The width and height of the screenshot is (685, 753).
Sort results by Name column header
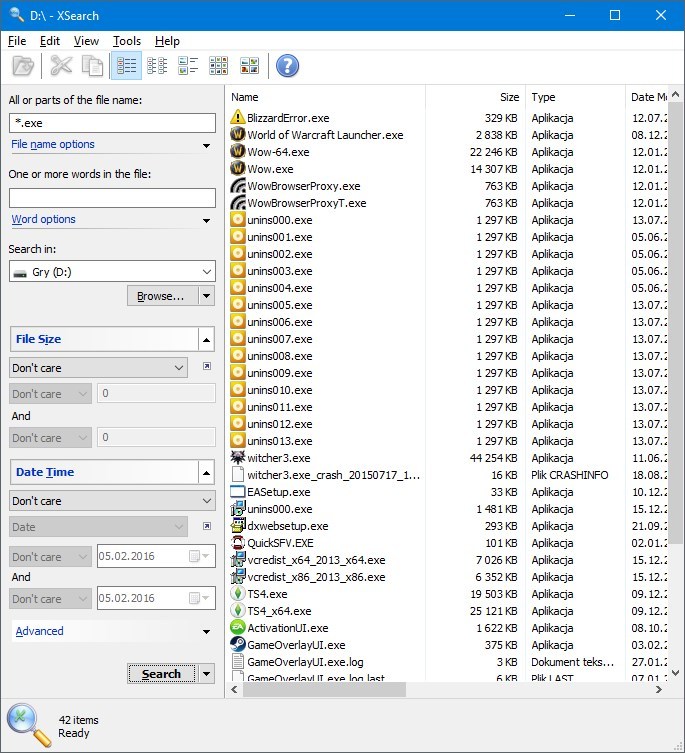click(x=325, y=97)
